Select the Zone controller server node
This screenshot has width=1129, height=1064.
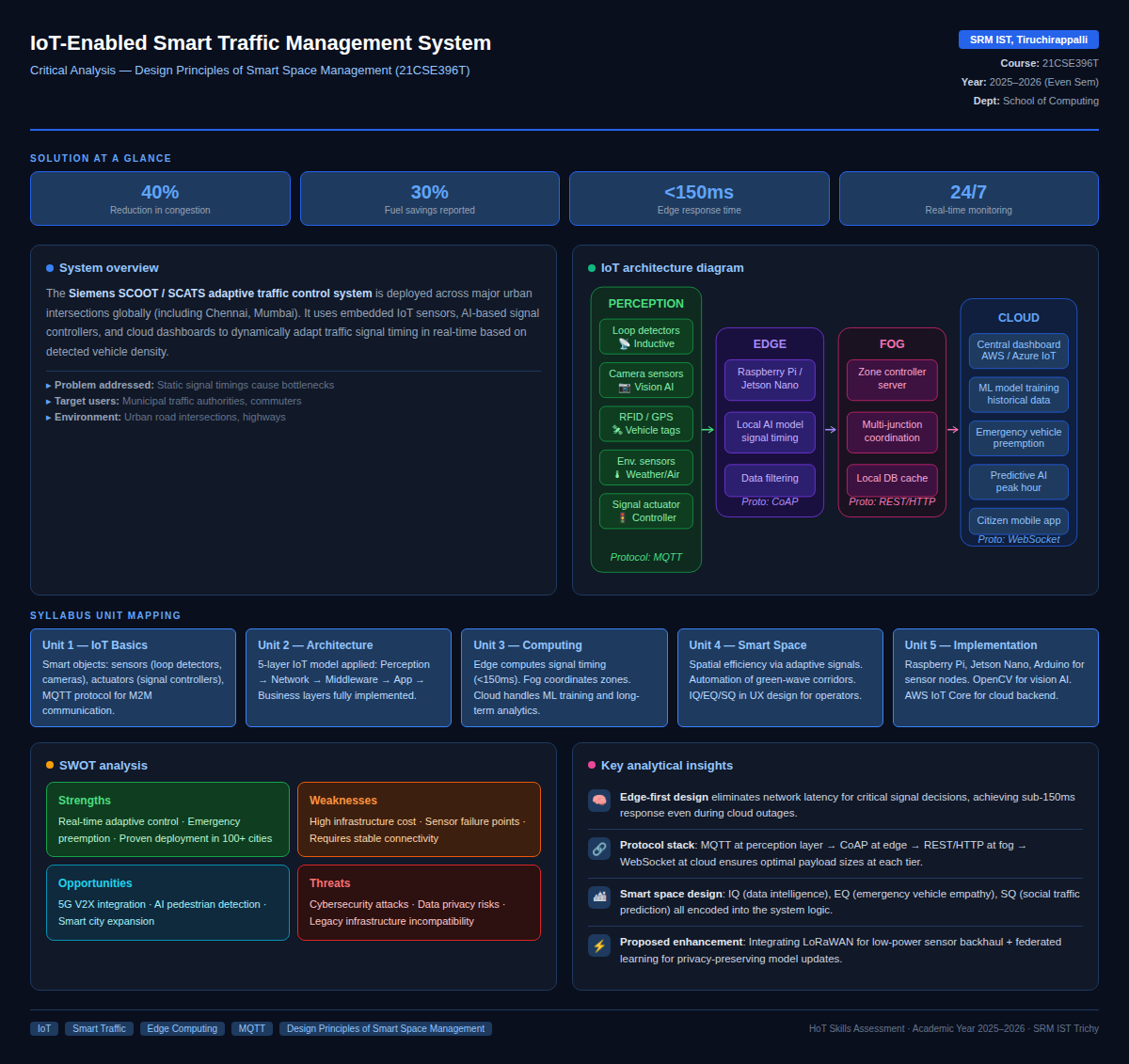click(x=892, y=379)
